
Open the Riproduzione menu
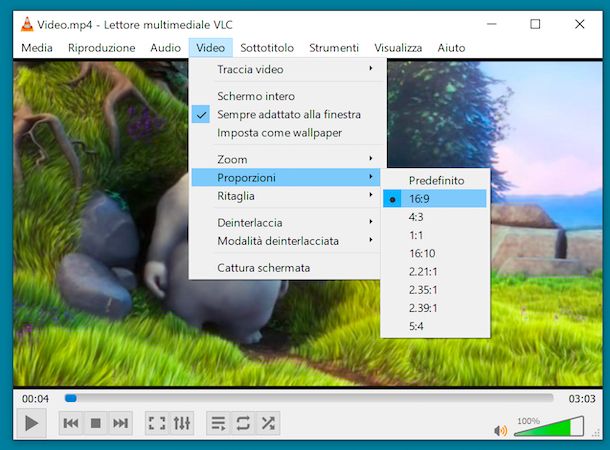click(102, 48)
